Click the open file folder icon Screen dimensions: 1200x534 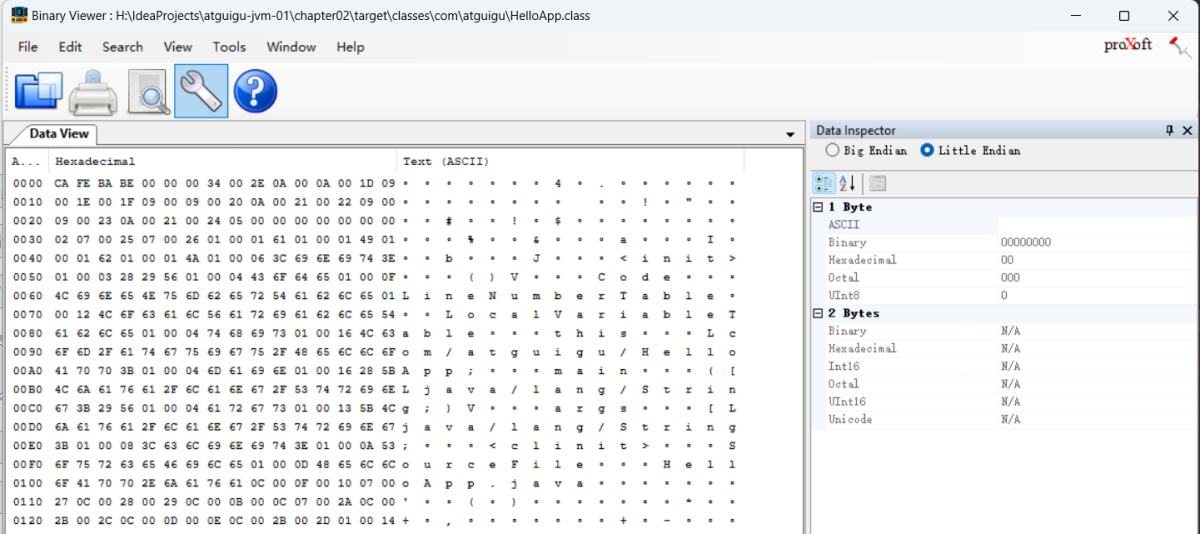click(39, 91)
